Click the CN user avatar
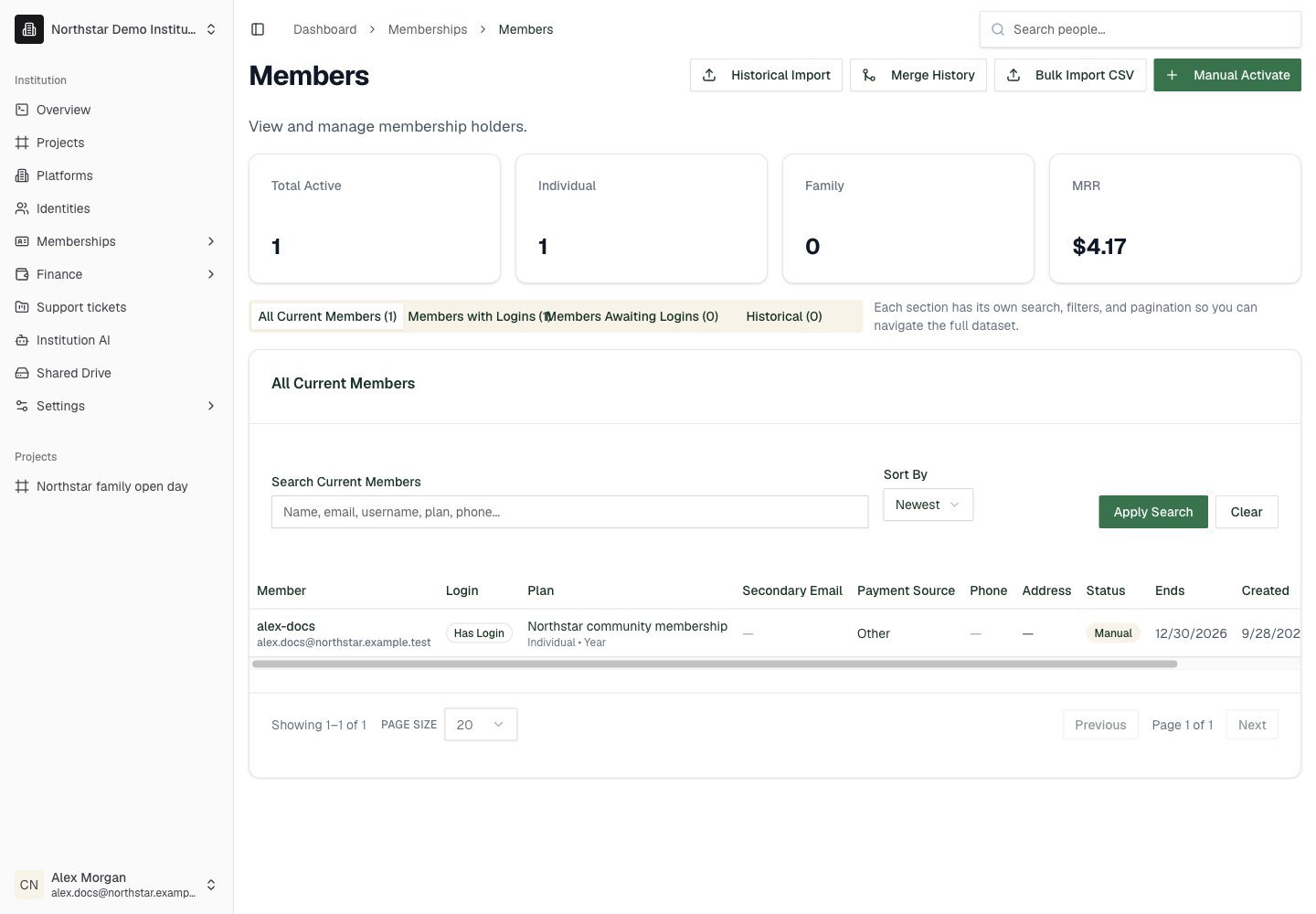The image size is (1316, 914). [x=29, y=885]
